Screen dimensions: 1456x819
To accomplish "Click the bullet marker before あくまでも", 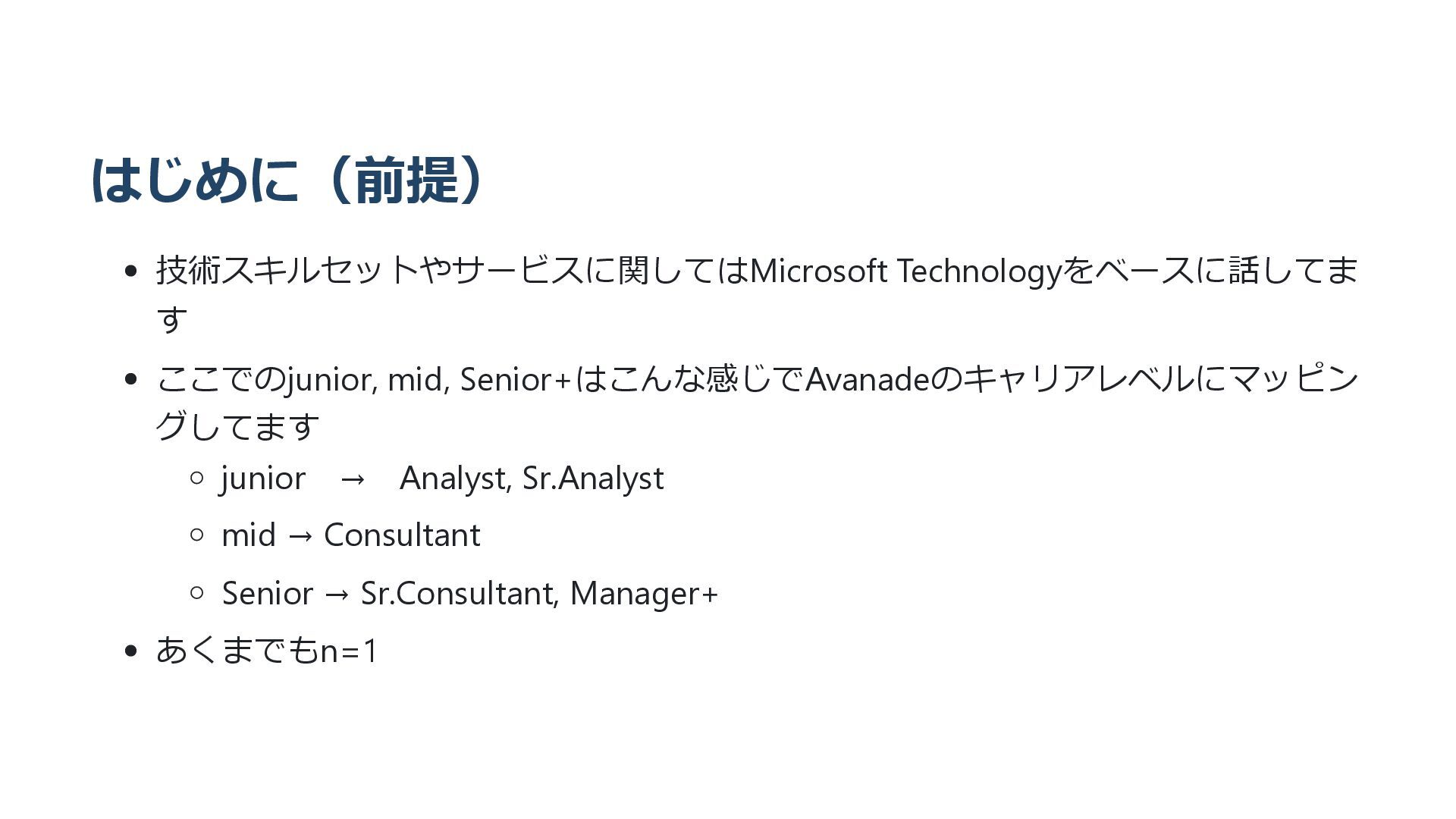I will coord(131,651).
